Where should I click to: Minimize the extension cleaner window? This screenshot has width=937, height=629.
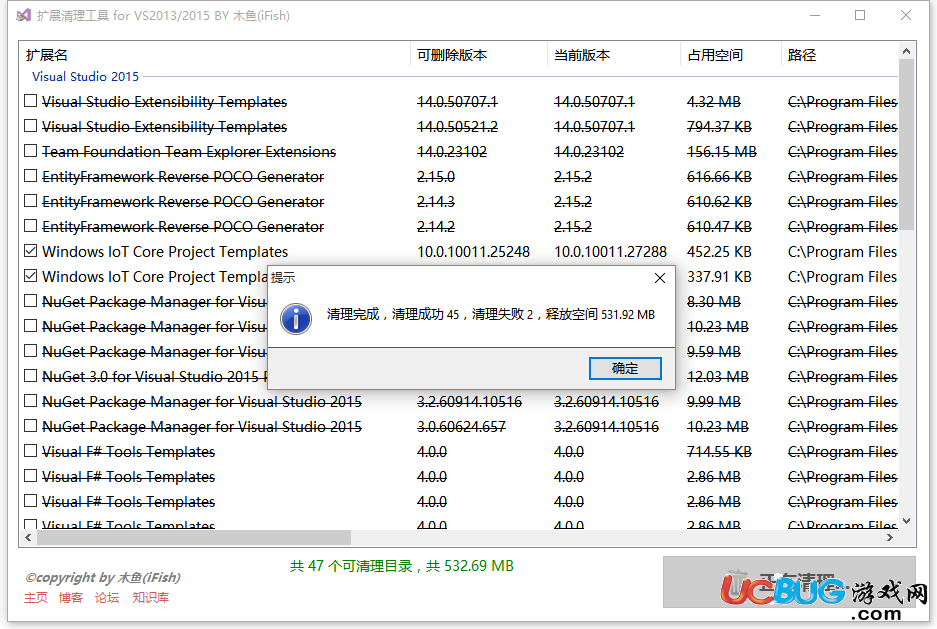click(815, 16)
